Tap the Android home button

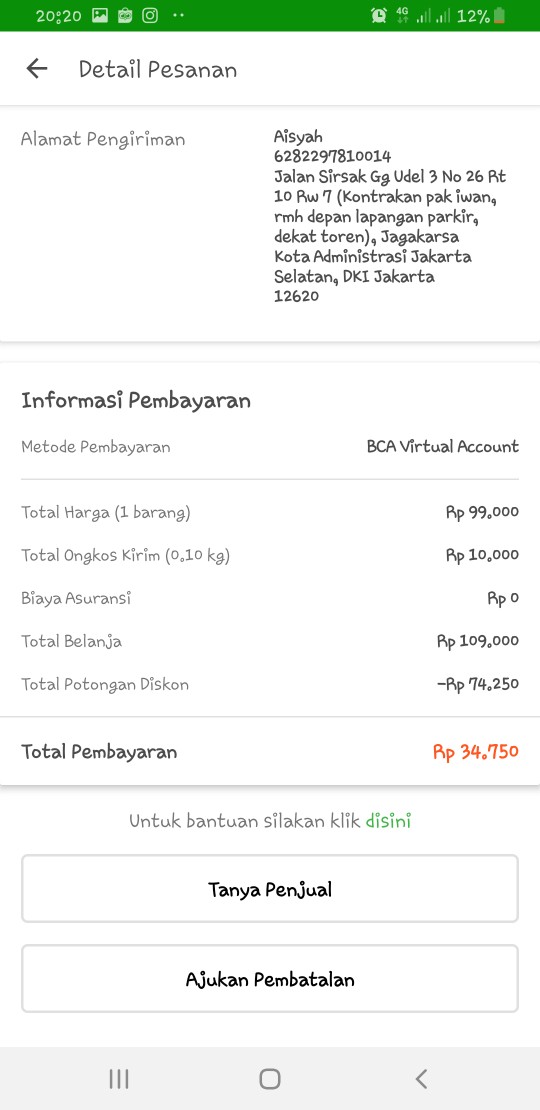pos(270,1079)
